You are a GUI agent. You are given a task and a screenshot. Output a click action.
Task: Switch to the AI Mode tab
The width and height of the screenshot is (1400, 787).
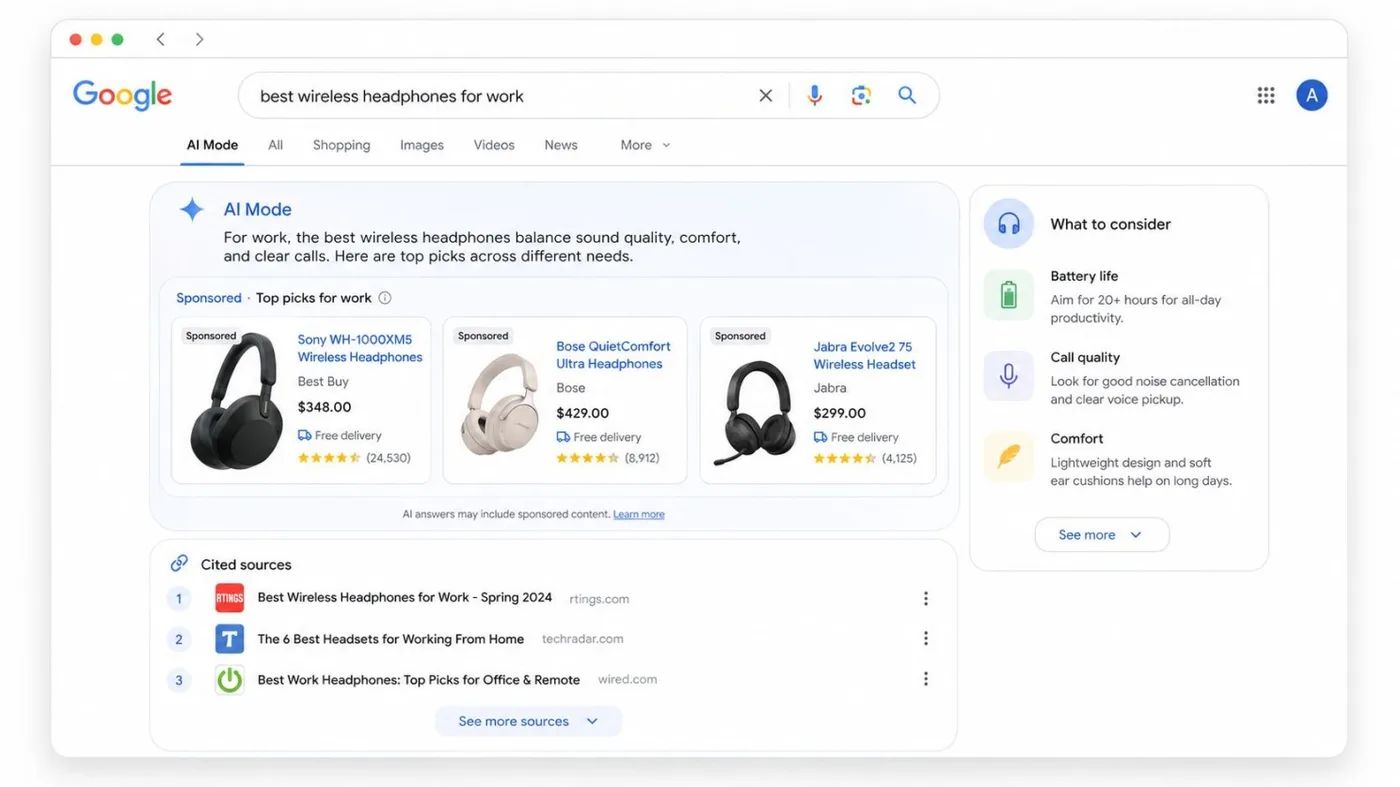(212, 145)
